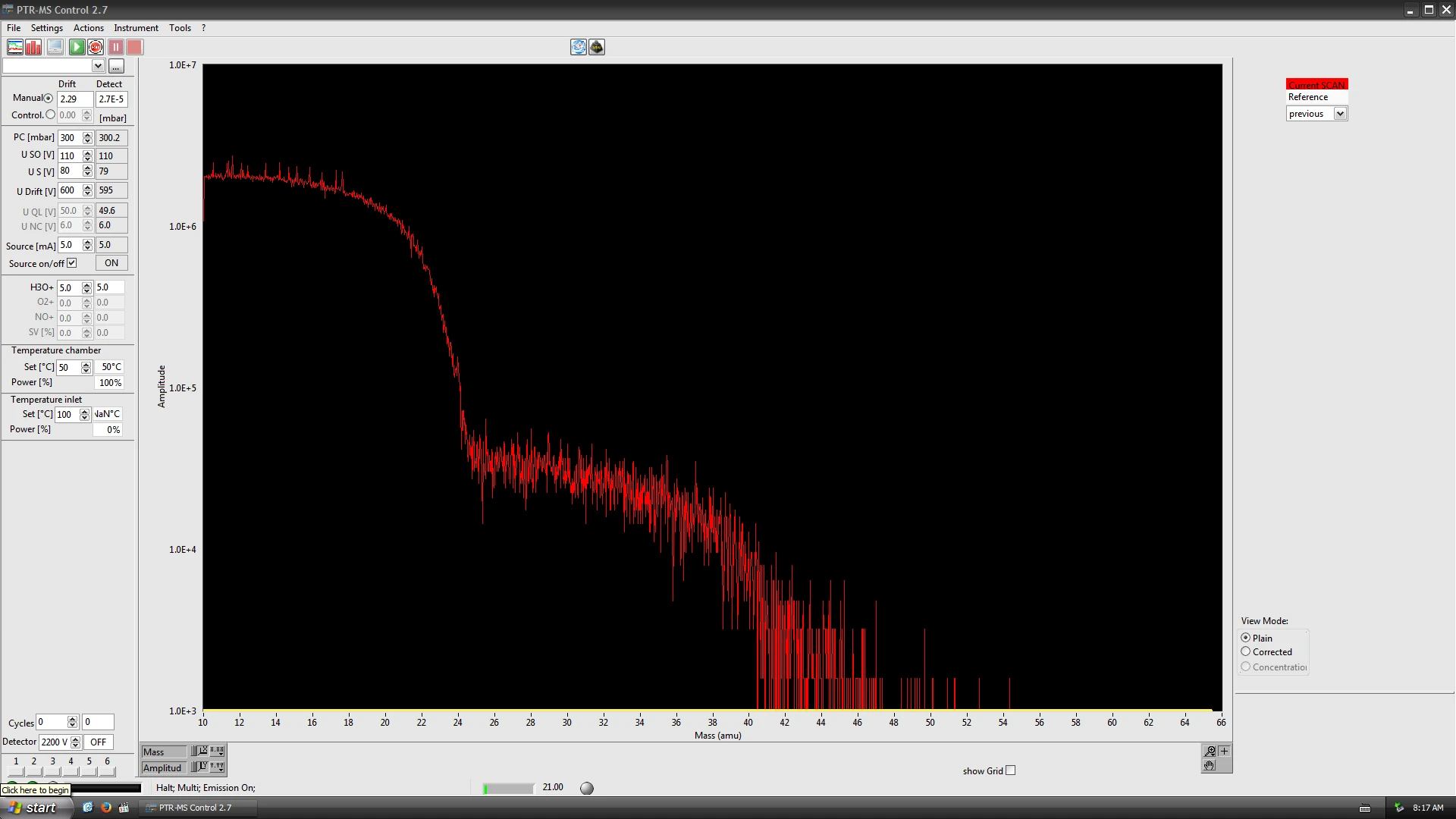Click the Current SCAN red color swatch

pyautogui.click(x=1316, y=85)
